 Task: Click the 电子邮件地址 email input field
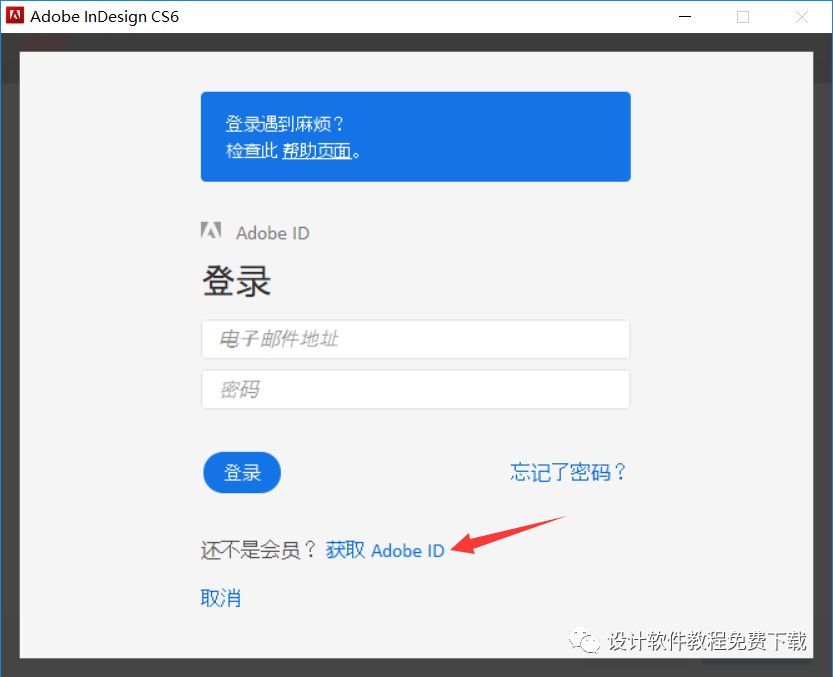coord(415,339)
